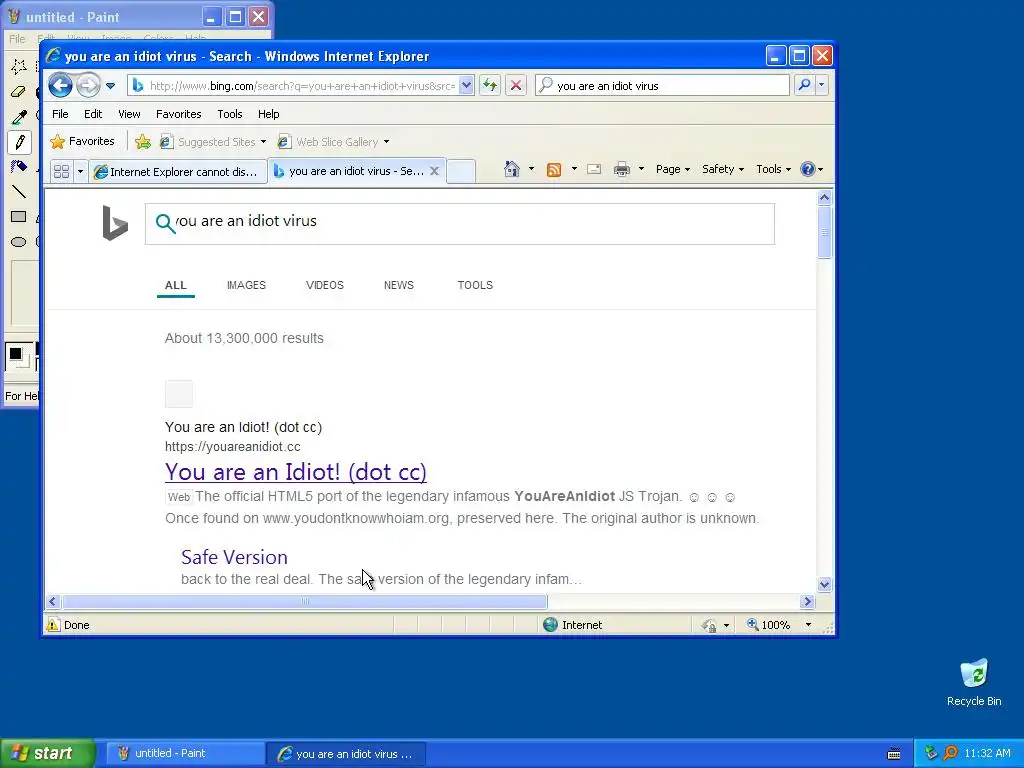The width and height of the screenshot is (1024, 768).
Task: Click the vertical scrollbar down arrow
Action: 824,584
